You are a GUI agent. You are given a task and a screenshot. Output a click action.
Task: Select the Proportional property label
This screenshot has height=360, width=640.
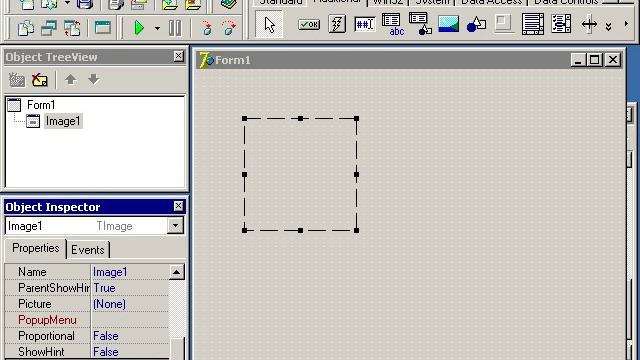[x=46, y=336]
